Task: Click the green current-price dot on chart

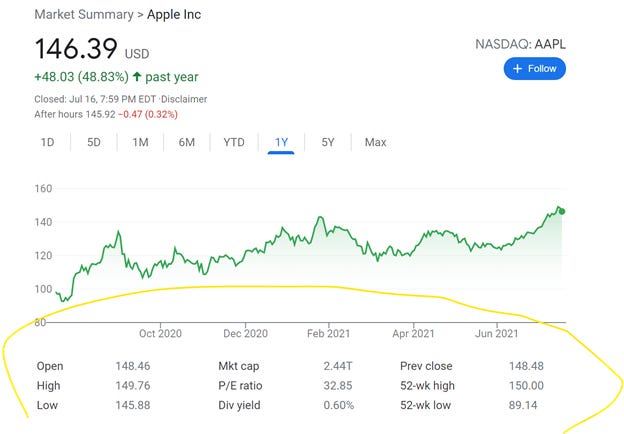Action: (562, 212)
